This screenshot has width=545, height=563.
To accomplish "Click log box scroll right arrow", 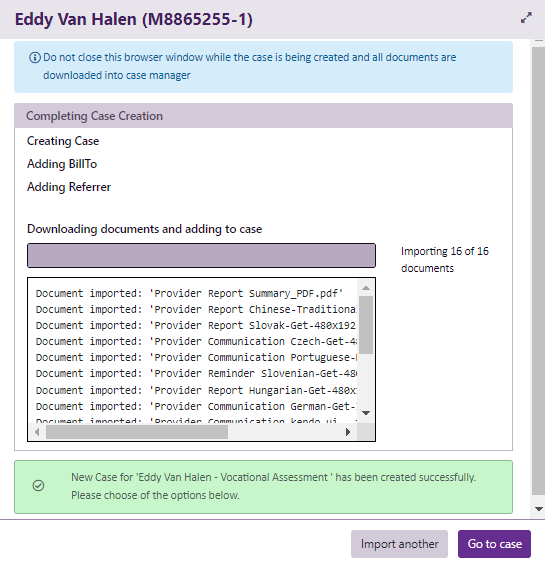I will coord(347,432).
